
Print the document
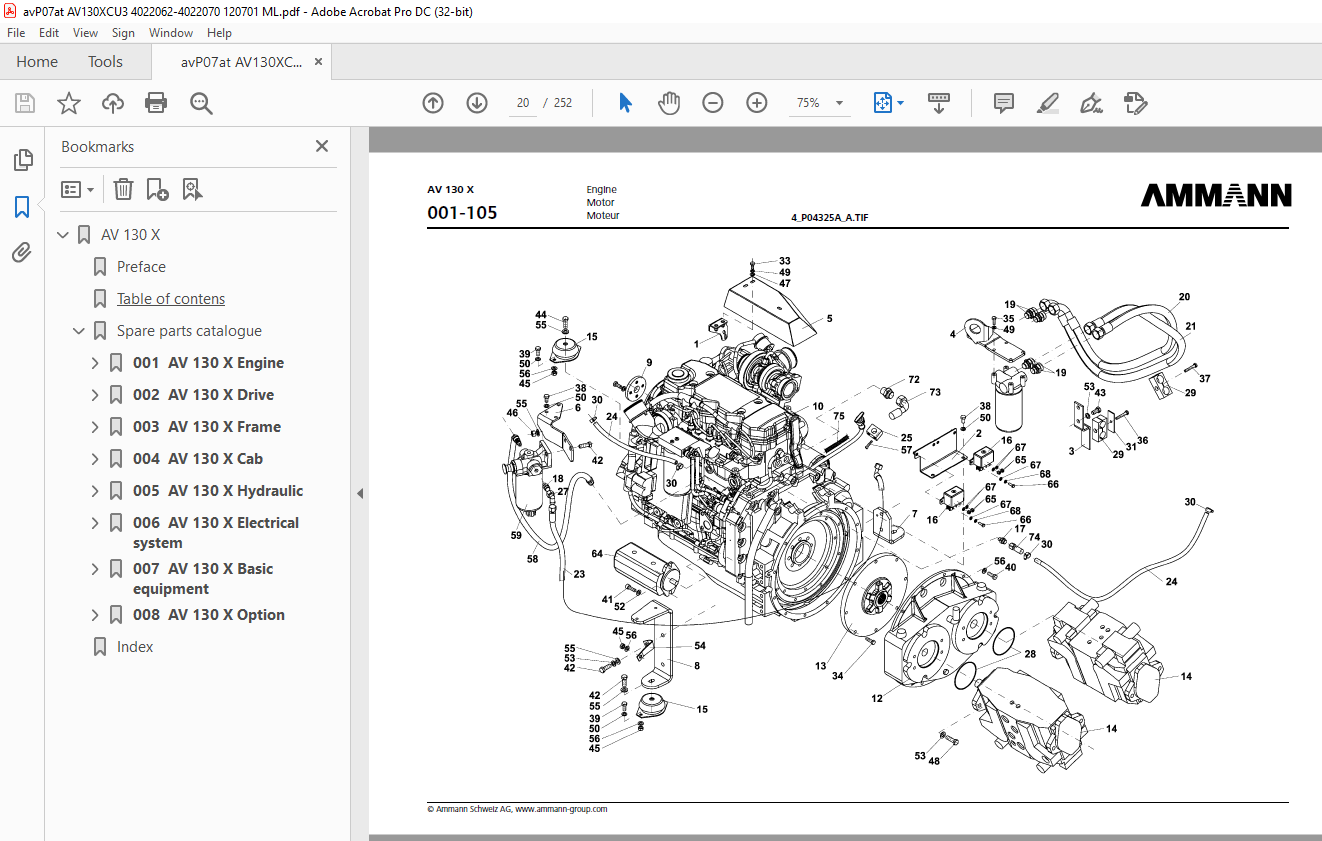pos(156,103)
